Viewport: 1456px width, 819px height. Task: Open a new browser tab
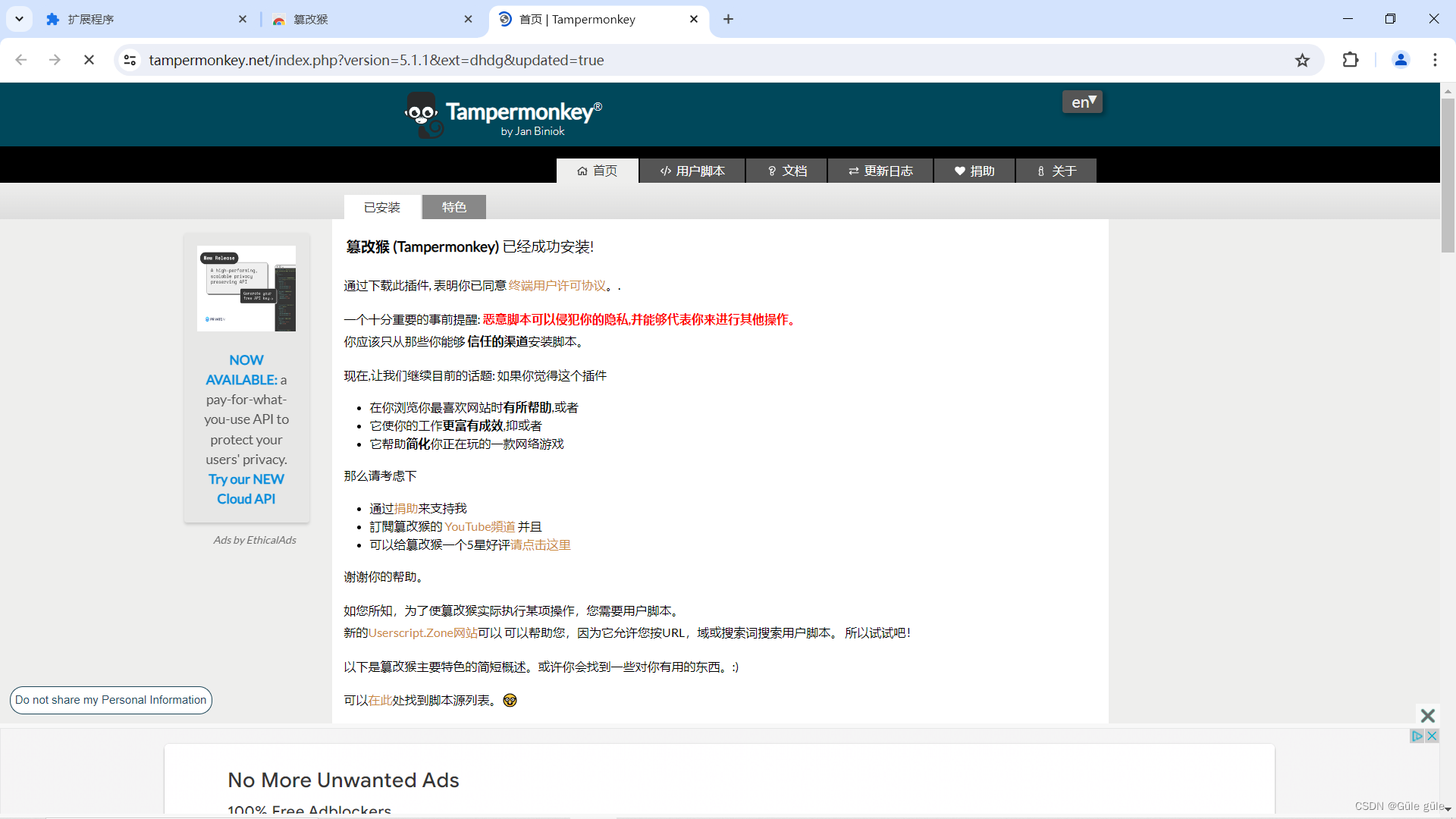pos(728,19)
